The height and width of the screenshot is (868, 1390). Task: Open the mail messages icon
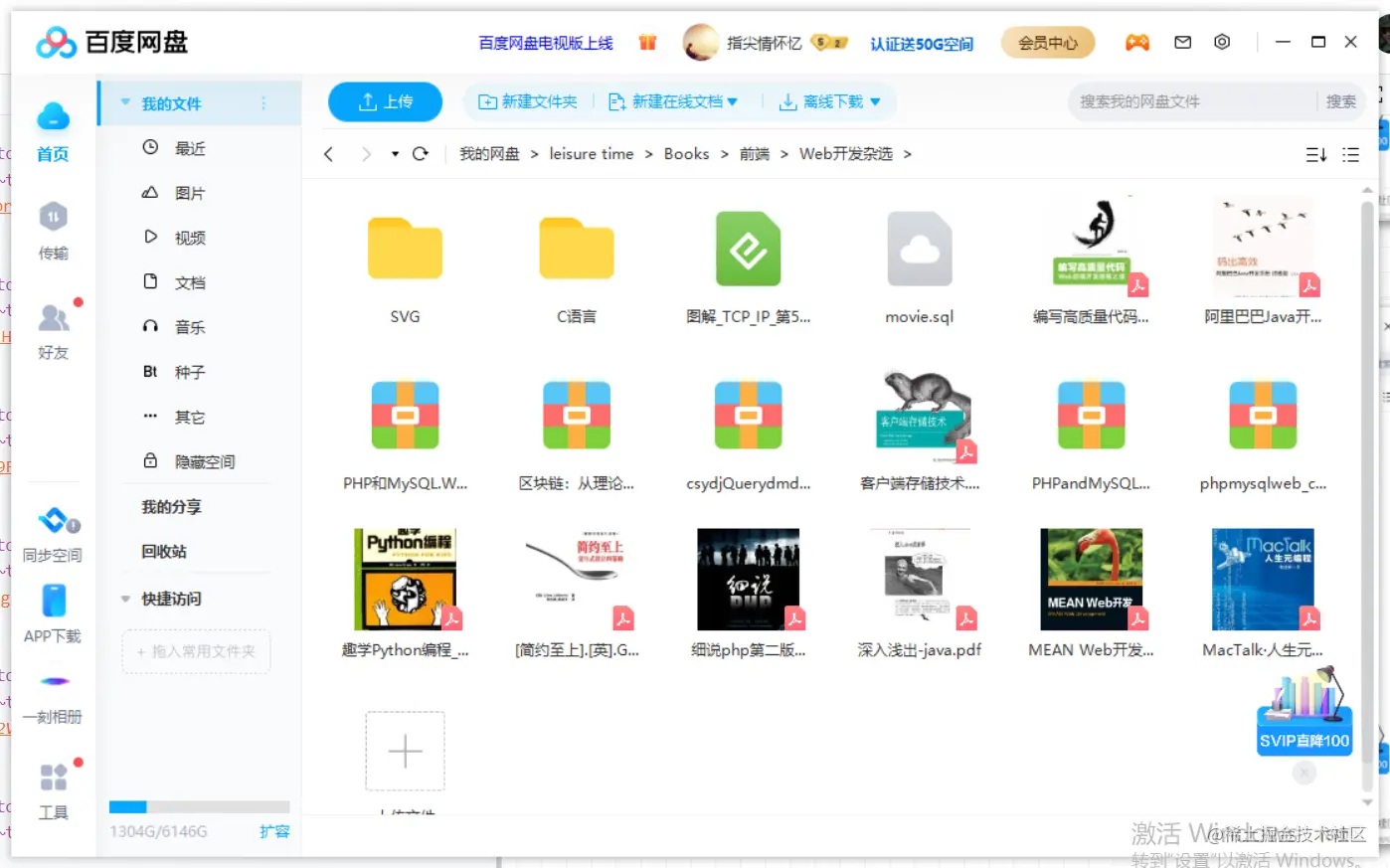[1182, 42]
